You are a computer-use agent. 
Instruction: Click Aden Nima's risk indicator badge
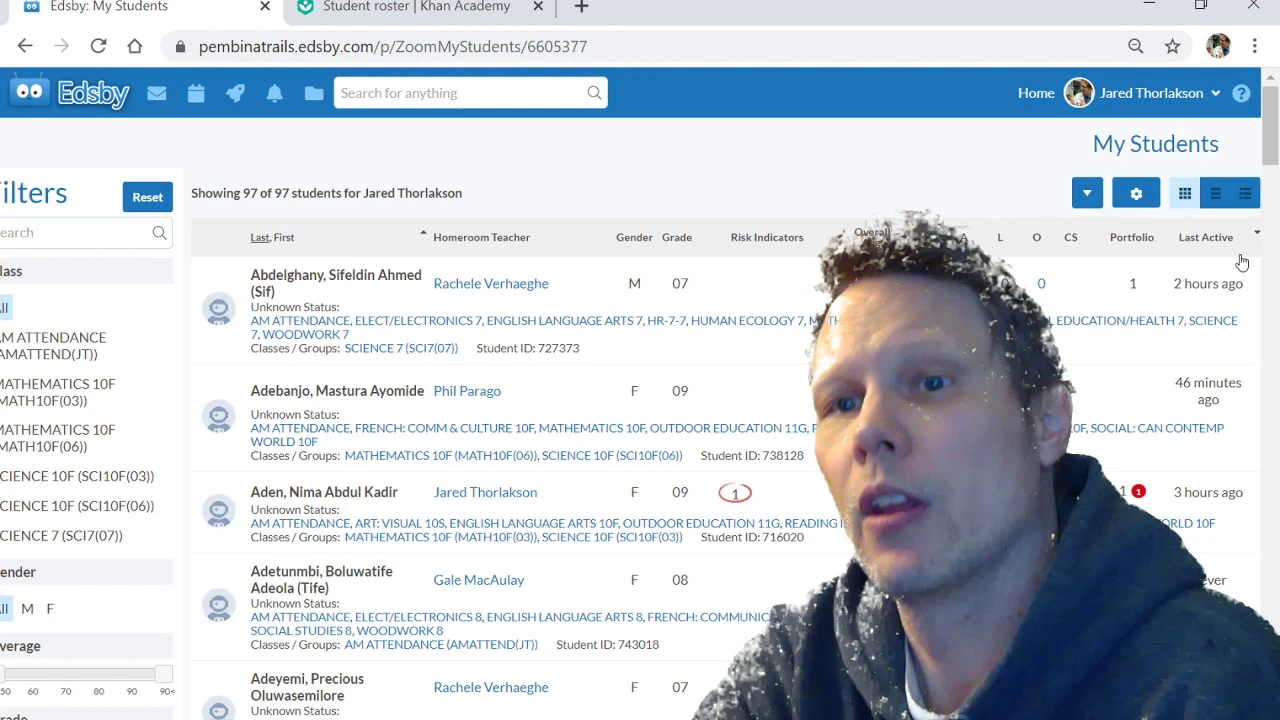[x=735, y=493]
